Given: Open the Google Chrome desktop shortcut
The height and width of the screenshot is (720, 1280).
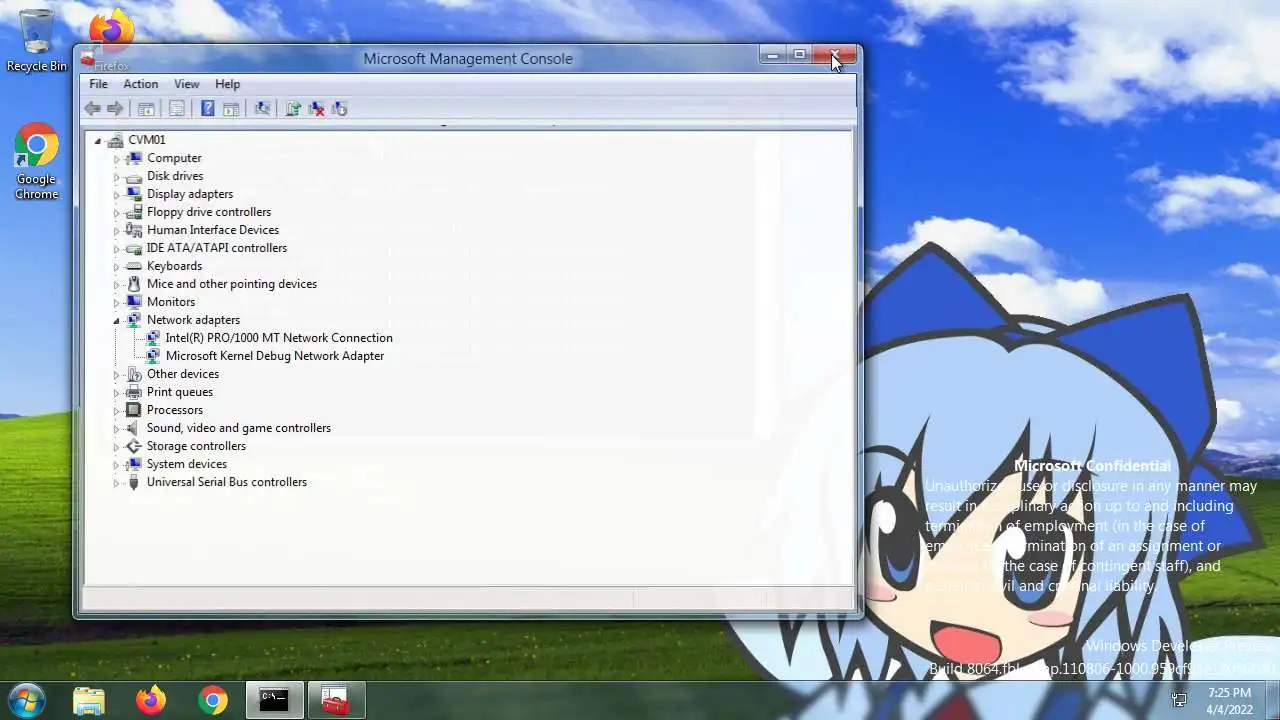Looking at the screenshot, I should click(x=37, y=163).
